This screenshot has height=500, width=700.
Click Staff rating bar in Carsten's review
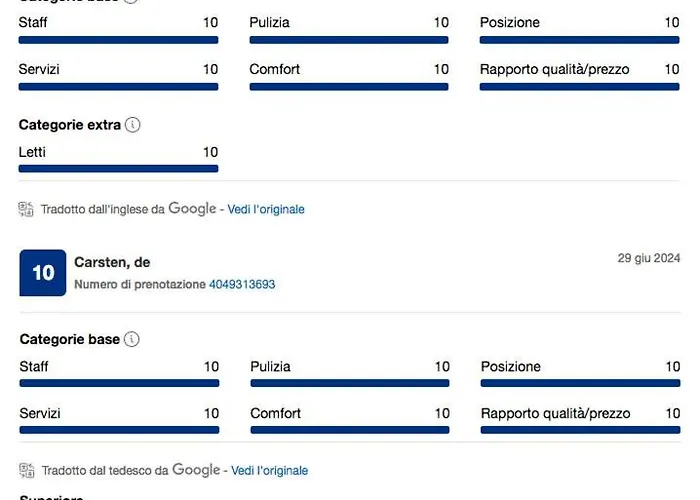coord(119,383)
